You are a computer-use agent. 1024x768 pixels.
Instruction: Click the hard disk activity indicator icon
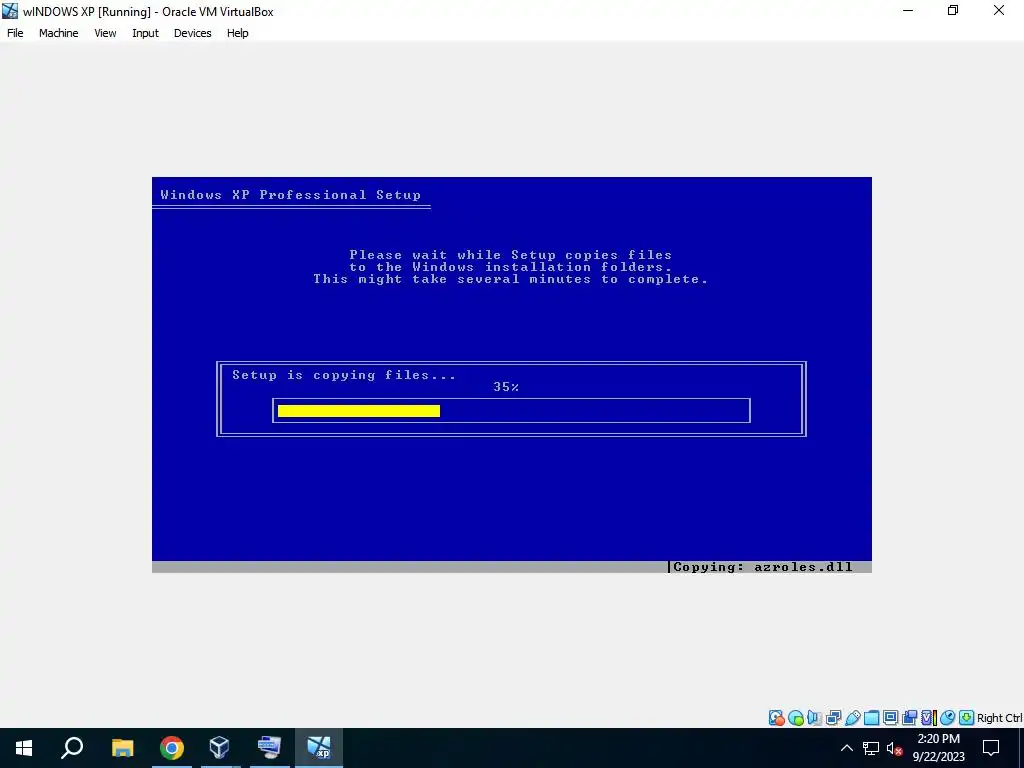coord(776,718)
